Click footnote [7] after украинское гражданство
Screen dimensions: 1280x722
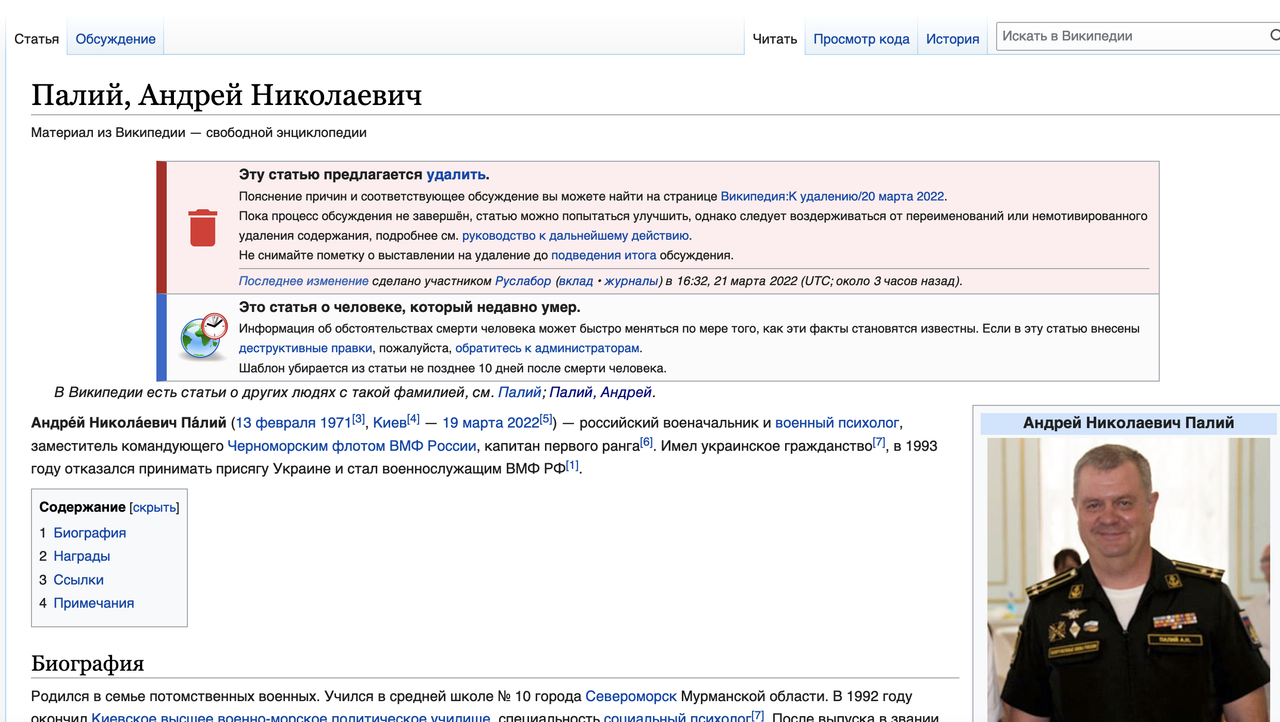tap(879, 442)
